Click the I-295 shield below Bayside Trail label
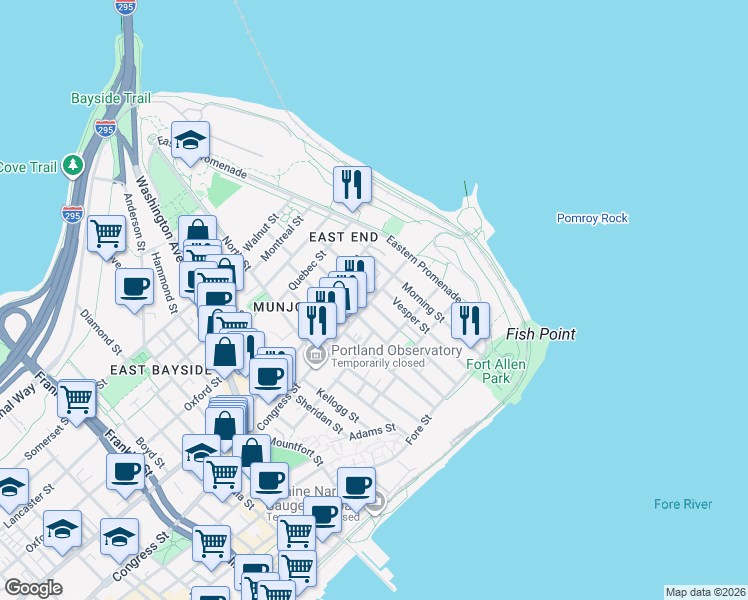 click(x=105, y=128)
